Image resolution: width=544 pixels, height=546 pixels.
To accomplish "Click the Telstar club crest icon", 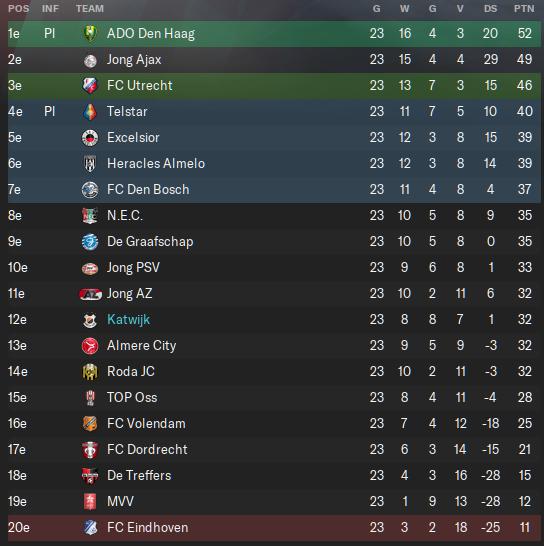I will 90,112.
